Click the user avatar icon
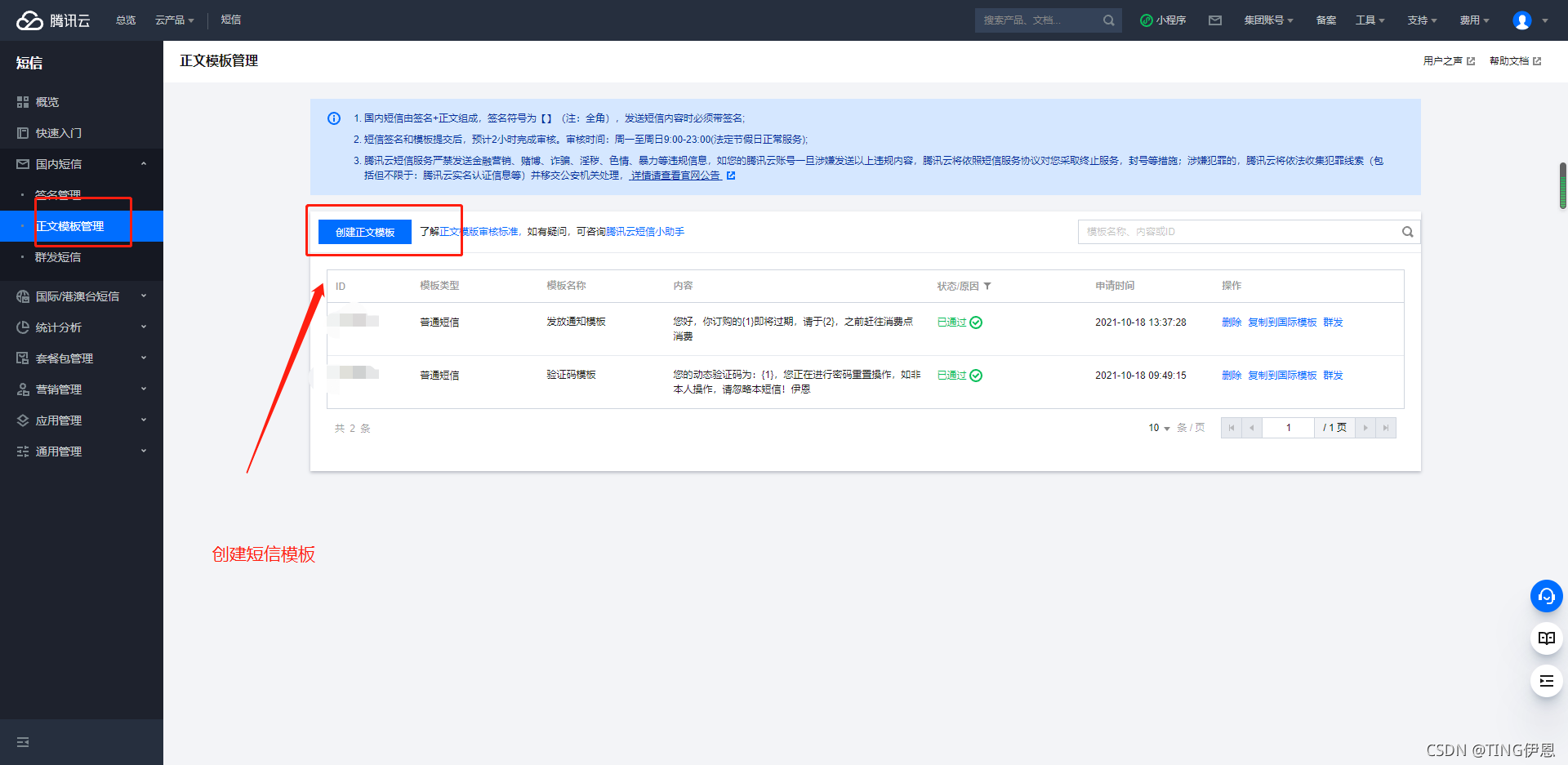This screenshot has height=765, width=1568. coord(1522,20)
